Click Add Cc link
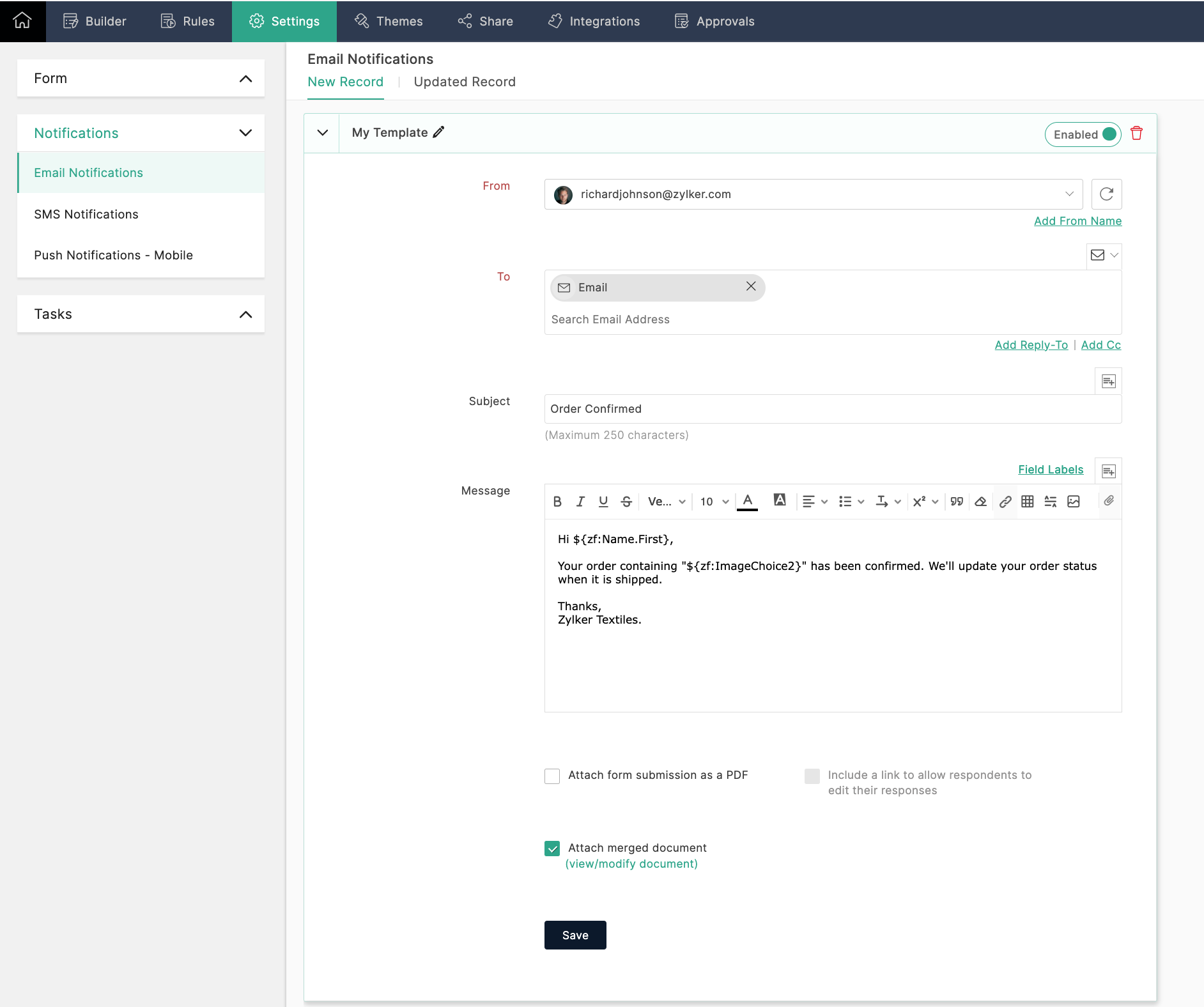The height and width of the screenshot is (1007, 1204). 1100,345
